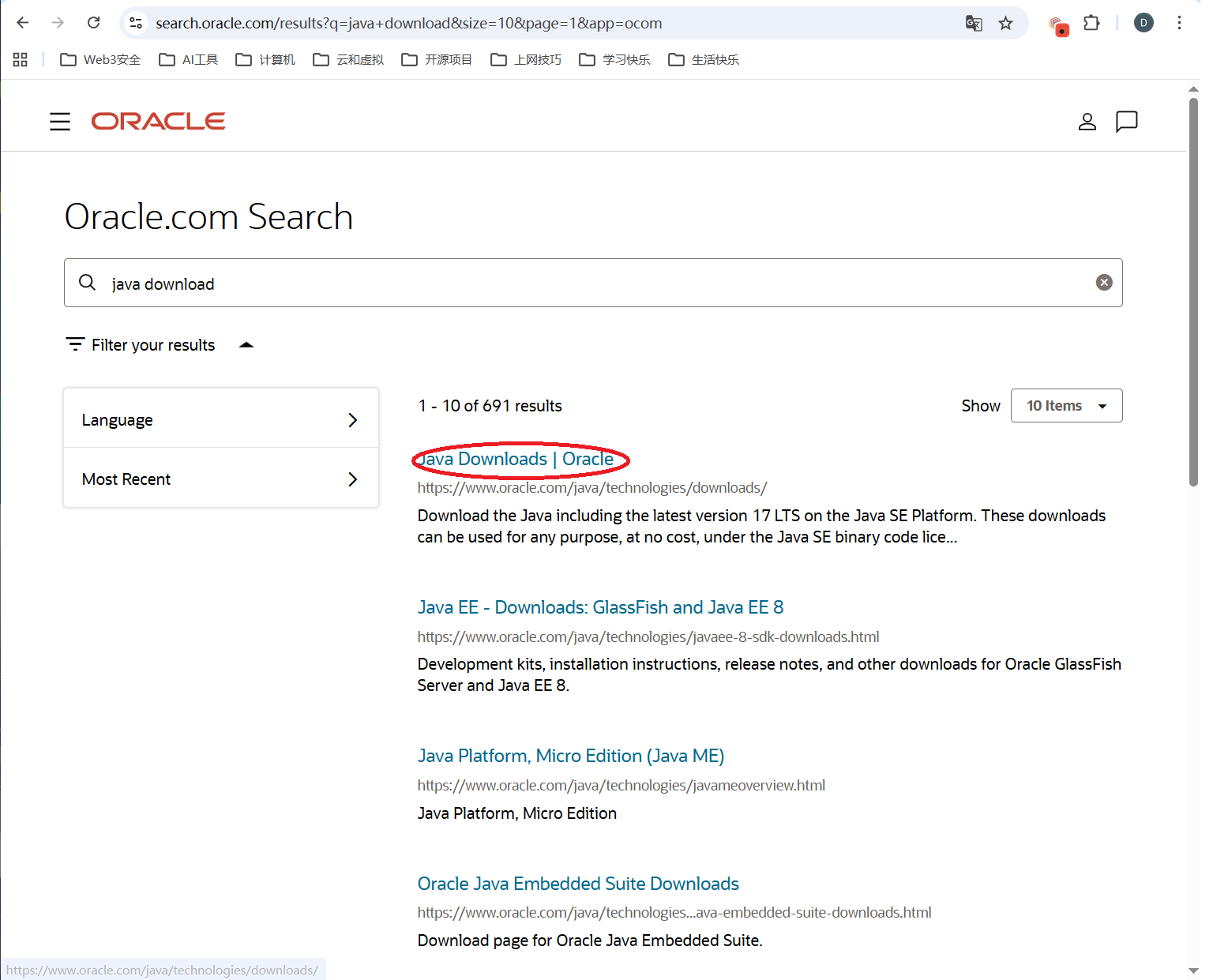Screen dimensions: 1213x980
Task: Click into the java download search box
Action: click(x=592, y=283)
